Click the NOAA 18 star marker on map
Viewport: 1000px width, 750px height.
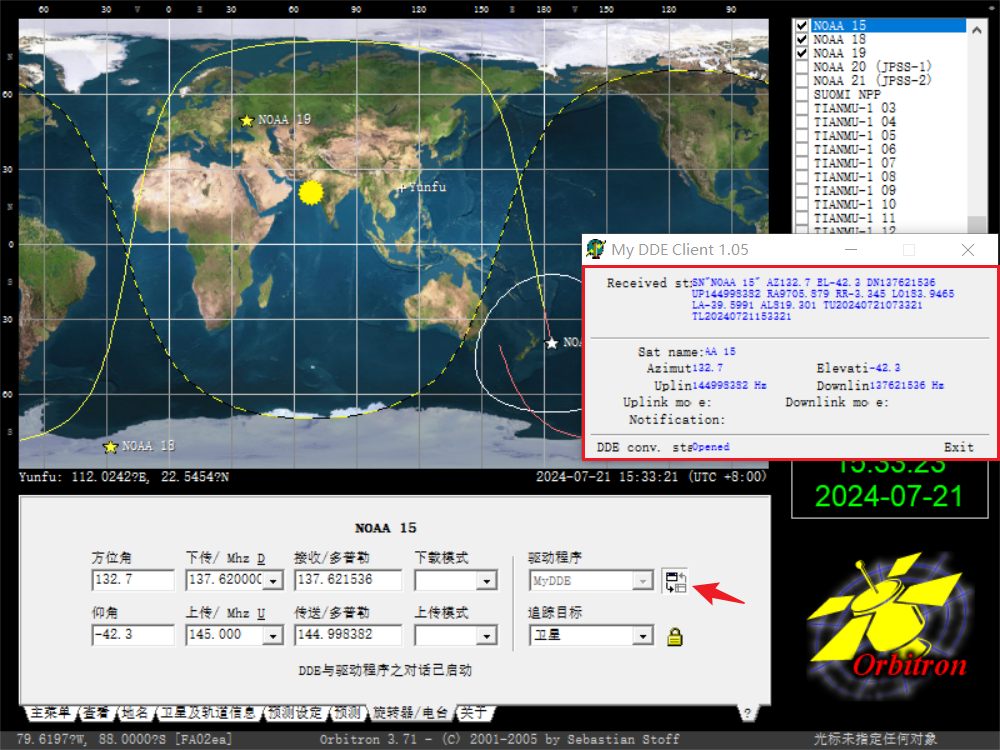point(111,446)
